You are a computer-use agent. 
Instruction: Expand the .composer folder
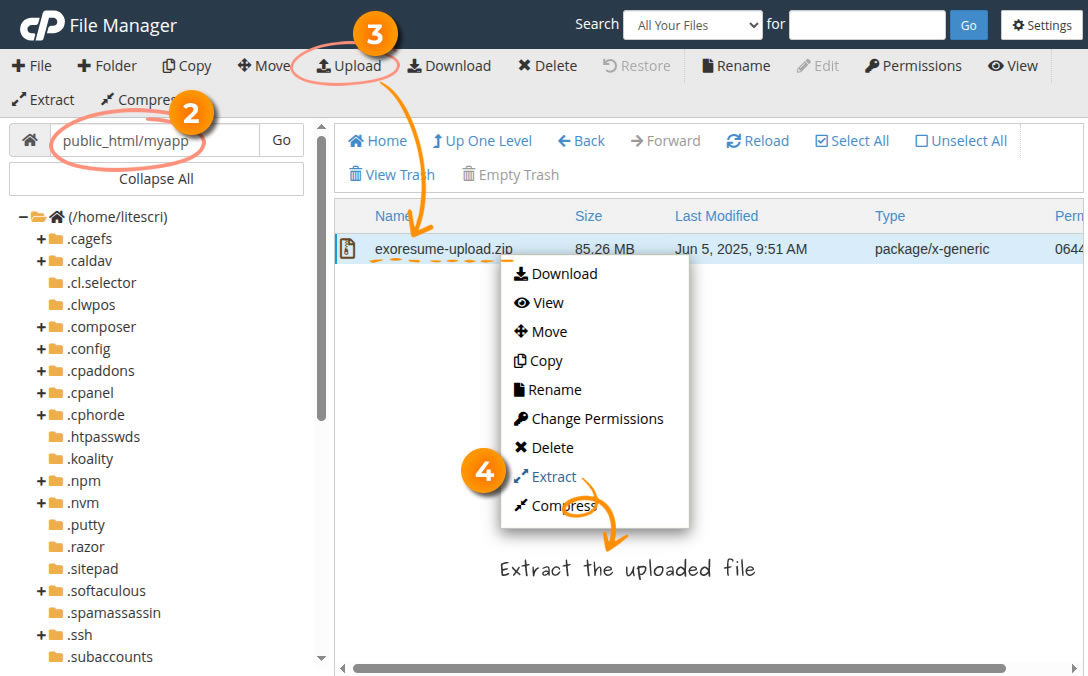click(41, 328)
